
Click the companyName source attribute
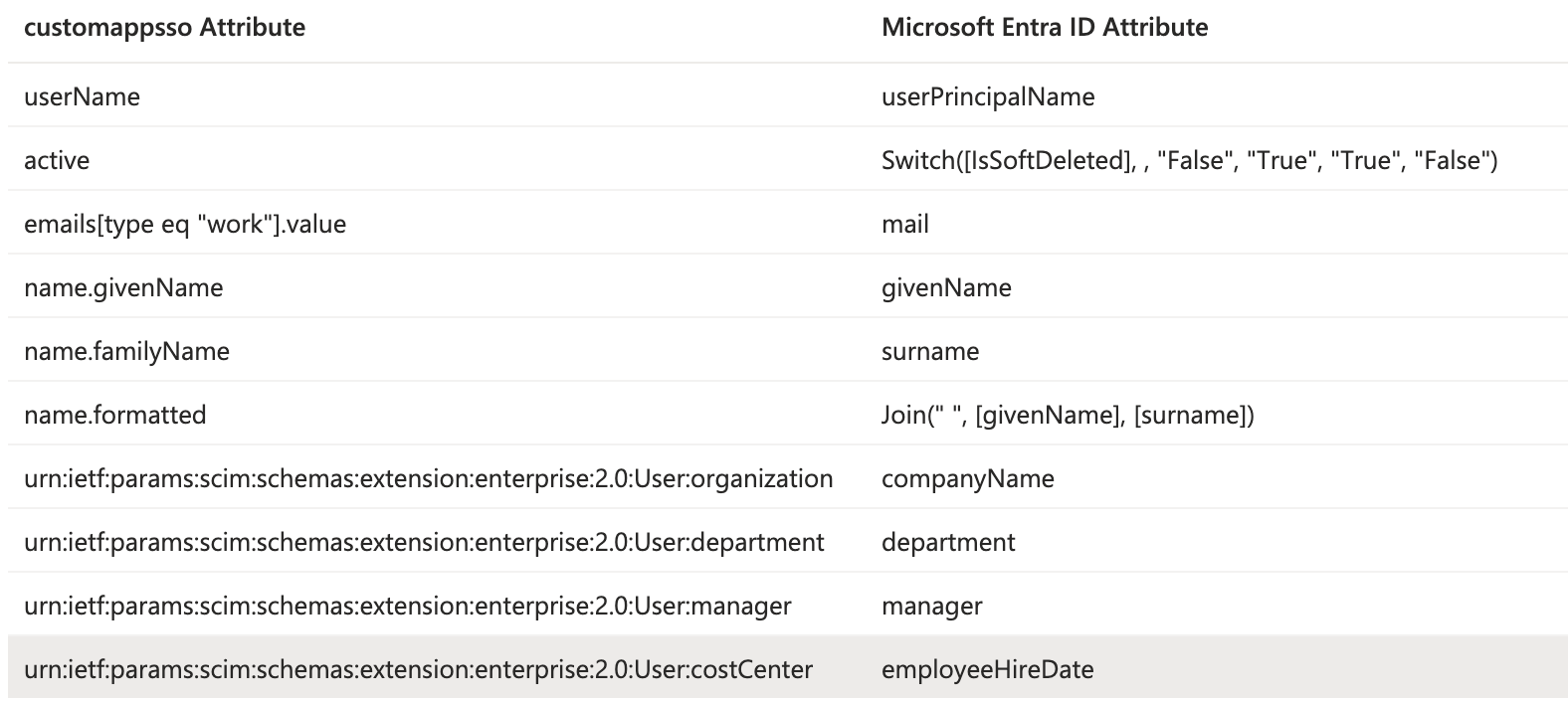(967, 478)
